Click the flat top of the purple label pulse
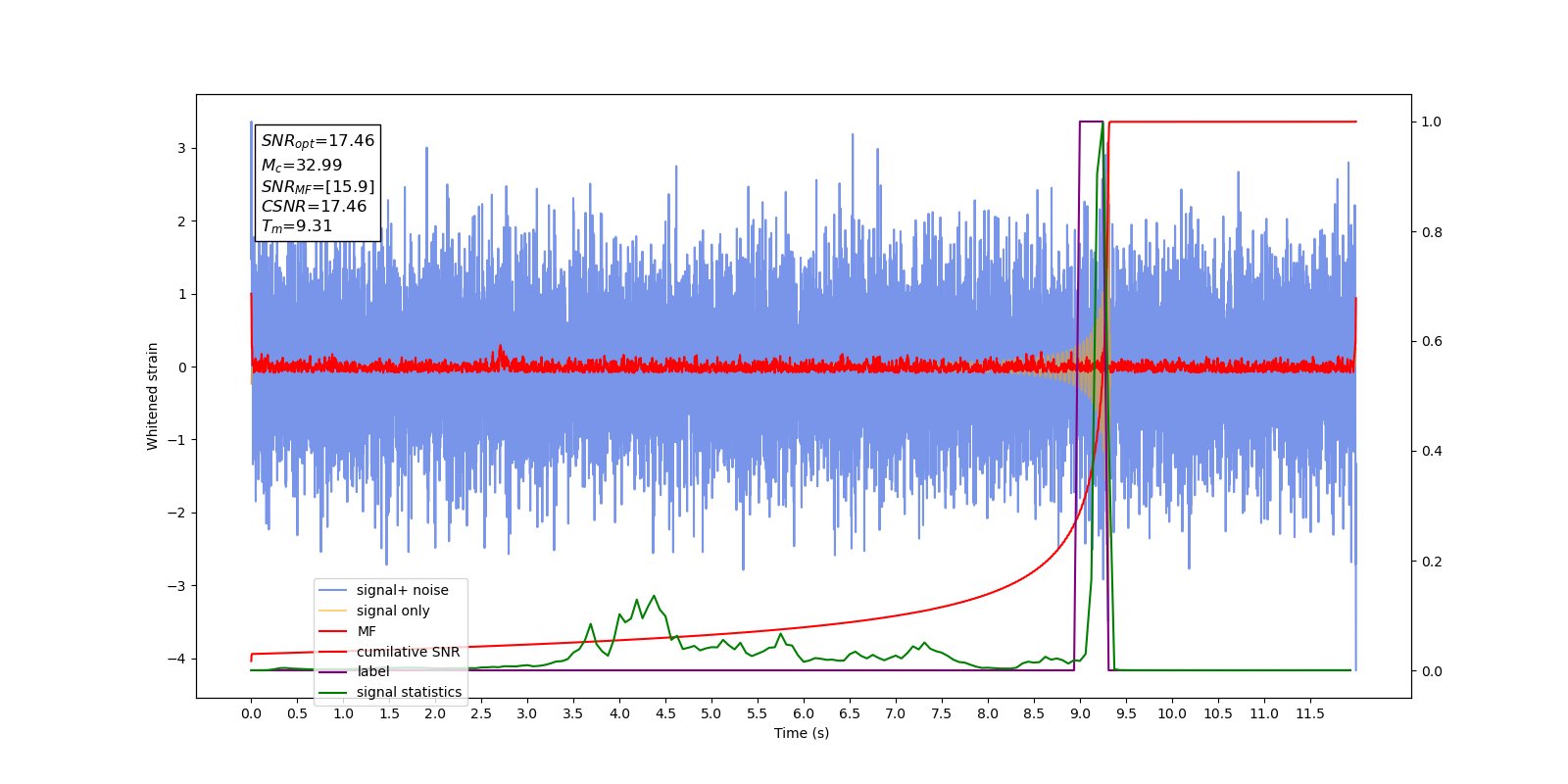The image size is (1568, 784). 1091,122
